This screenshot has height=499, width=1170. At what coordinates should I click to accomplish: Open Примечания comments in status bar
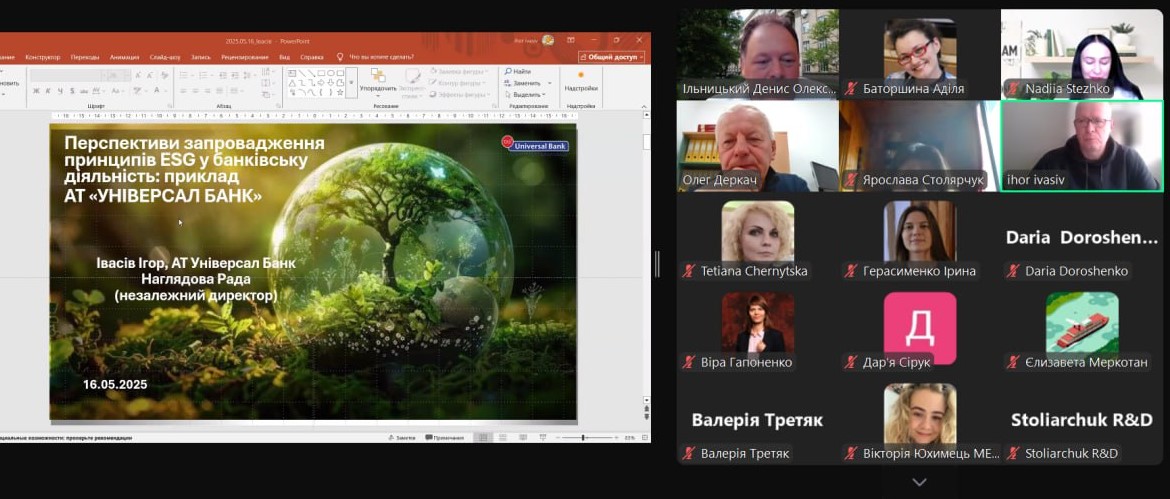click(445, 438)
